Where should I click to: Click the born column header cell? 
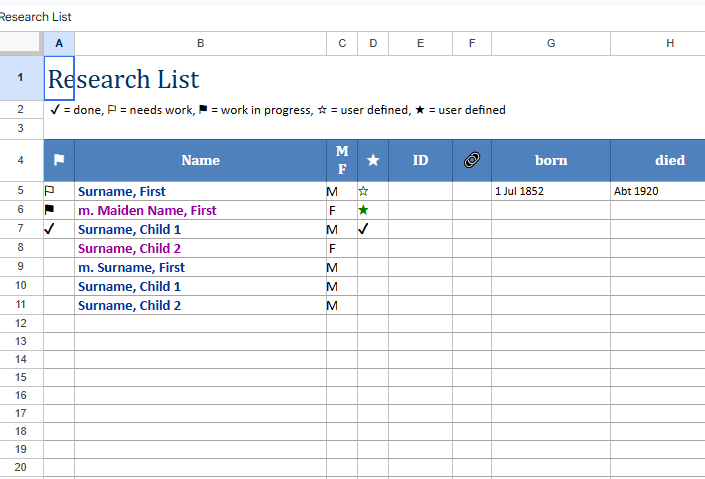[x=551, y=160]
